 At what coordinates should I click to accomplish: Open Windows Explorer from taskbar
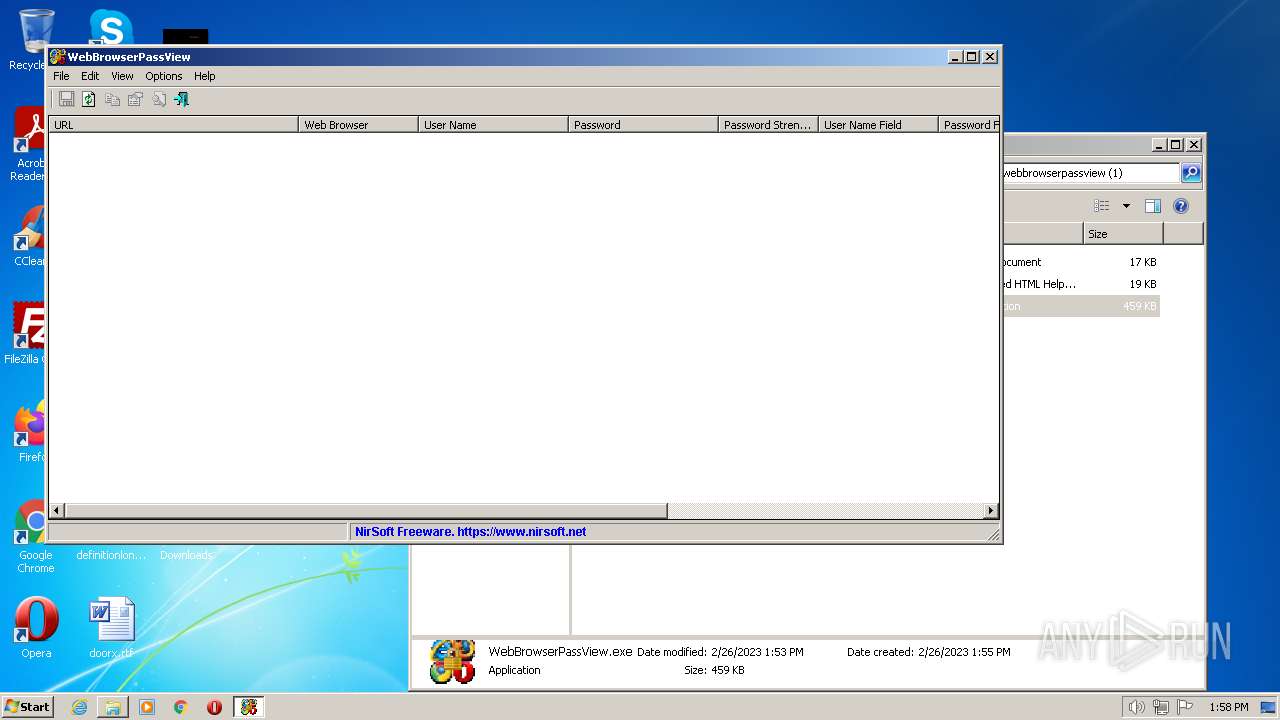(x=113, y=707)
